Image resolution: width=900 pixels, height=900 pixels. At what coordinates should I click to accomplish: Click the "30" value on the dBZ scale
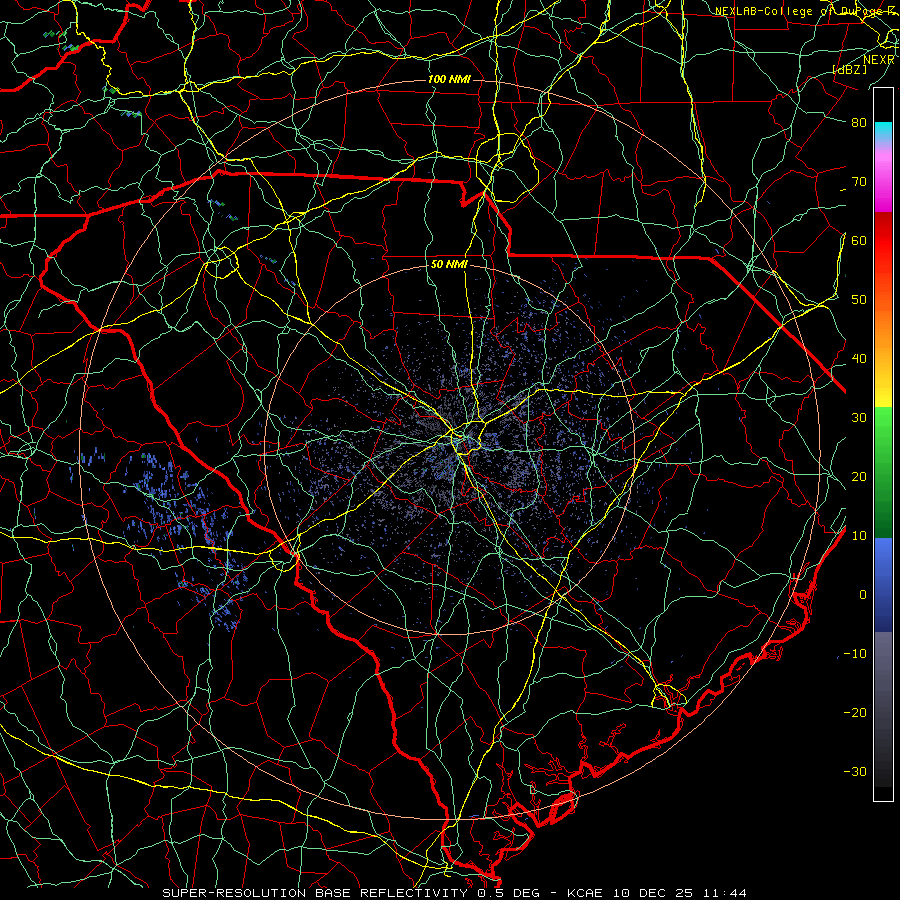point(859,417)
